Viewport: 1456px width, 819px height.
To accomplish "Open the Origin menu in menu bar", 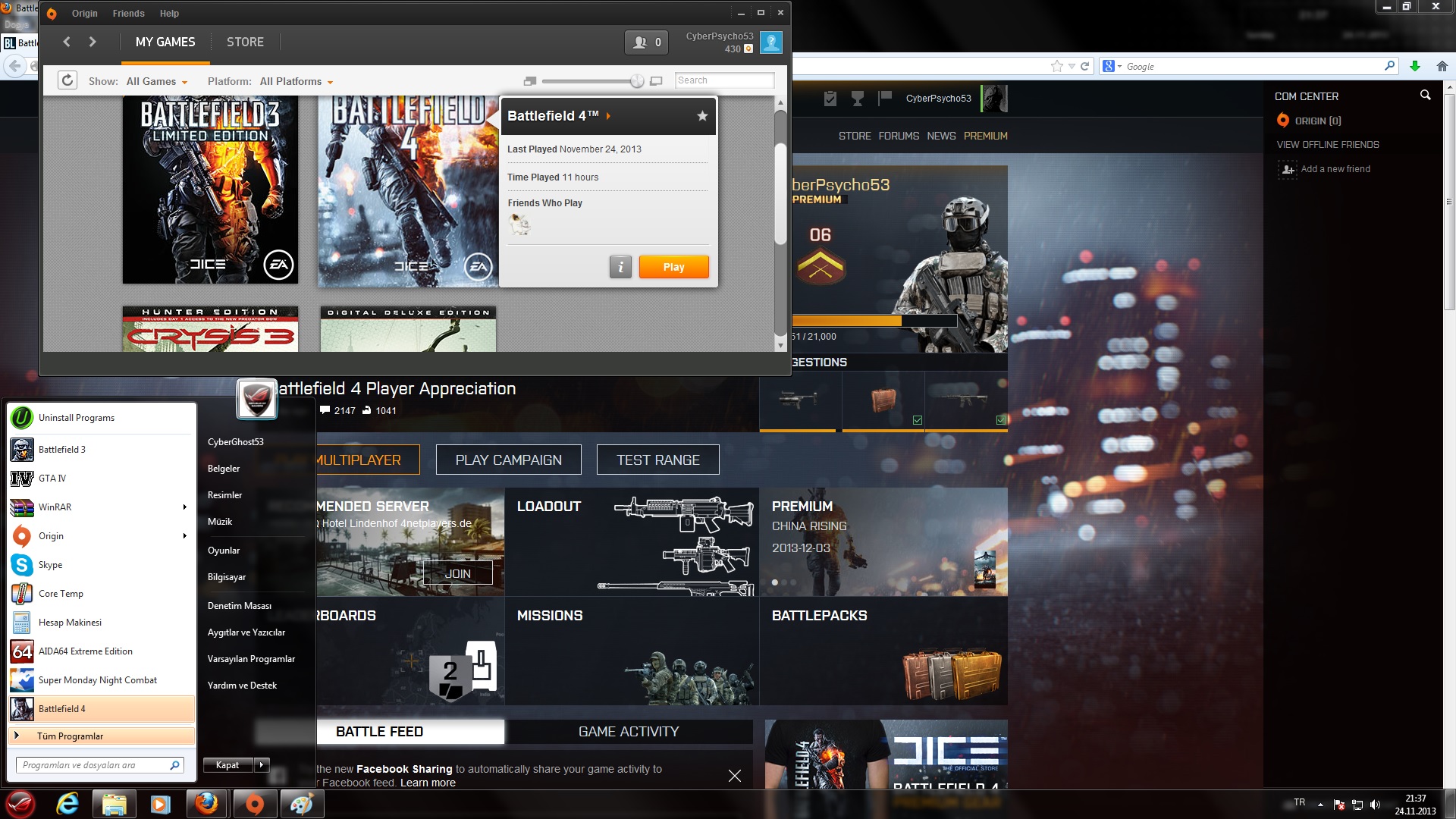I will 85,14.
